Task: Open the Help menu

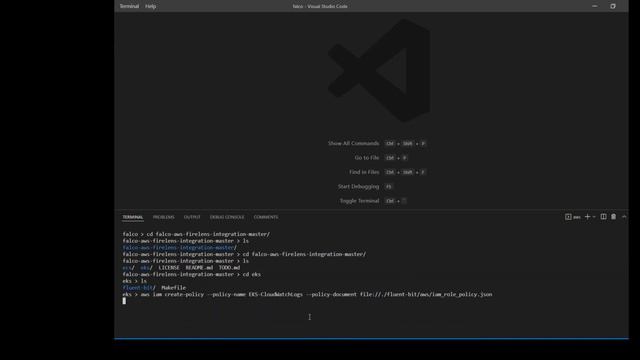Action: (150, 6)
